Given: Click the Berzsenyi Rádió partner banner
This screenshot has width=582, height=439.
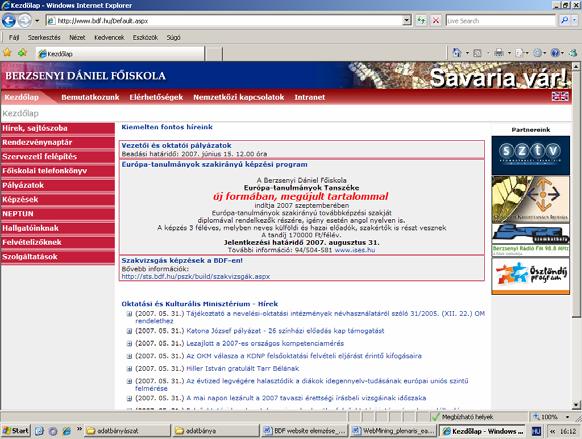Looking at the screenshot, I should (530, 239).
